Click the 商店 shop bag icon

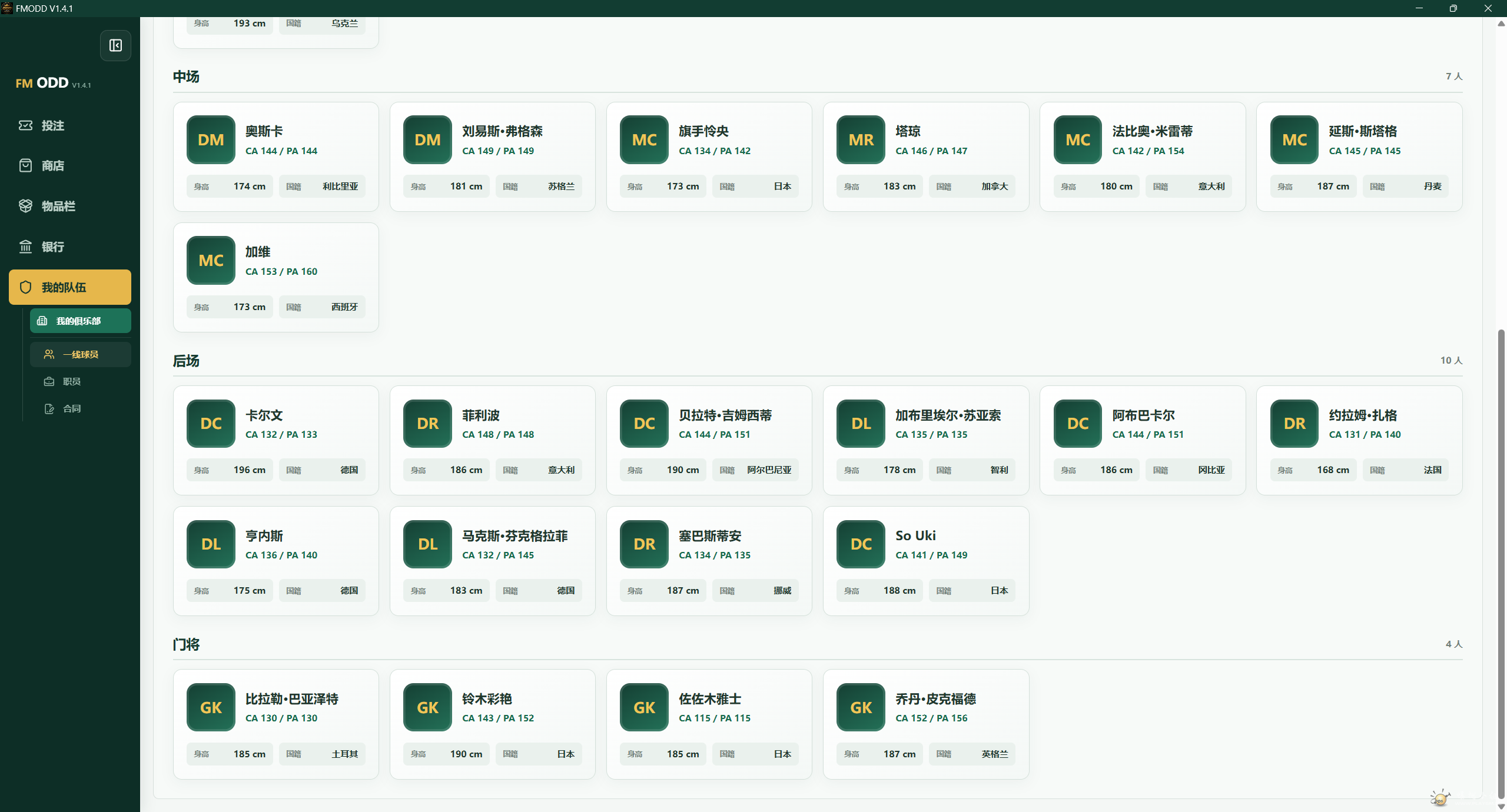pyautogui.click(x=25, y=165)
